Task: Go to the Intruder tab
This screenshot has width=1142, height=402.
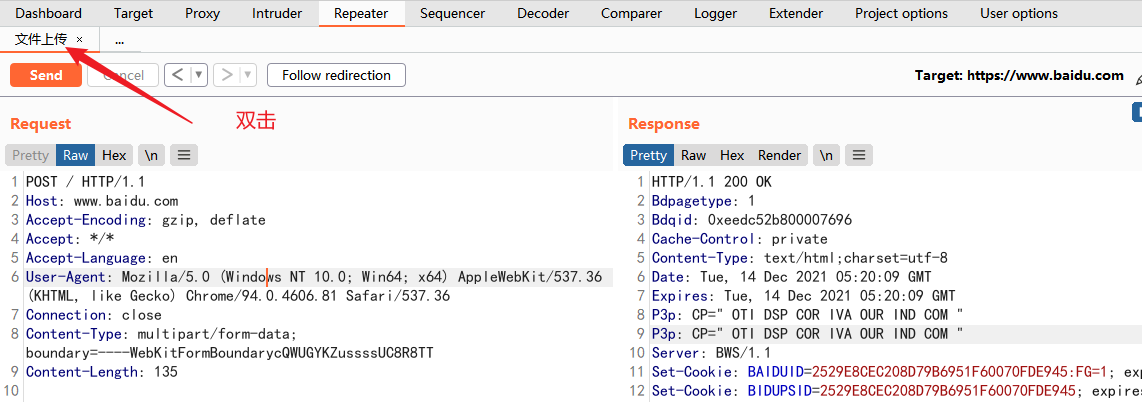Action: 277,13
